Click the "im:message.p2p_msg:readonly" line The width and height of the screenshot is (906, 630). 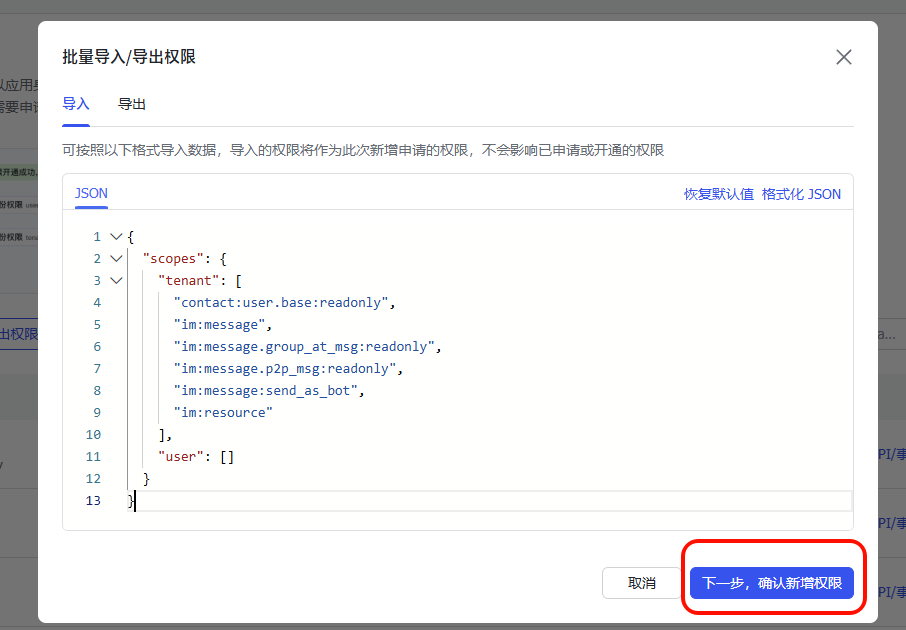(288, 368)
